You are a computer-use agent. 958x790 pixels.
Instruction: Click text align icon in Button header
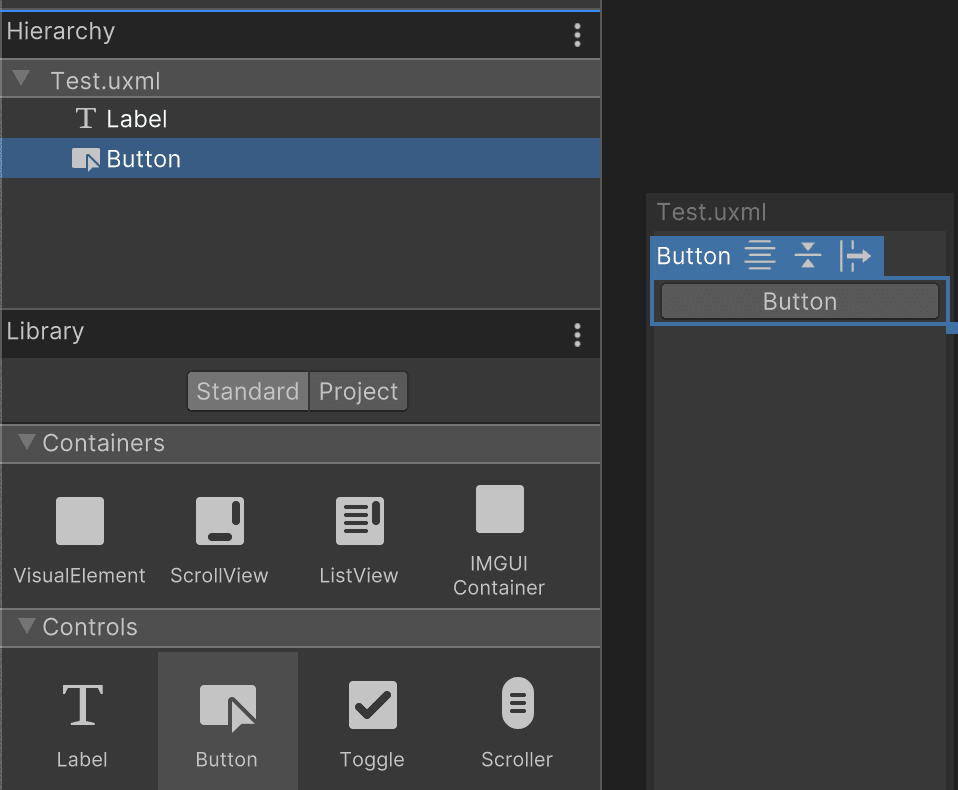pos(761,256)
